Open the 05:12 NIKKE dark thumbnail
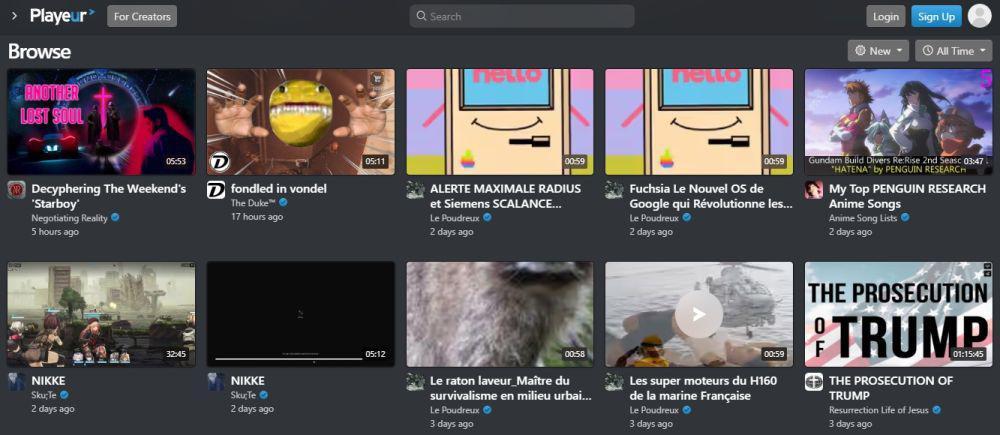Screen dimensions: 1000x435 coord(300,314)
